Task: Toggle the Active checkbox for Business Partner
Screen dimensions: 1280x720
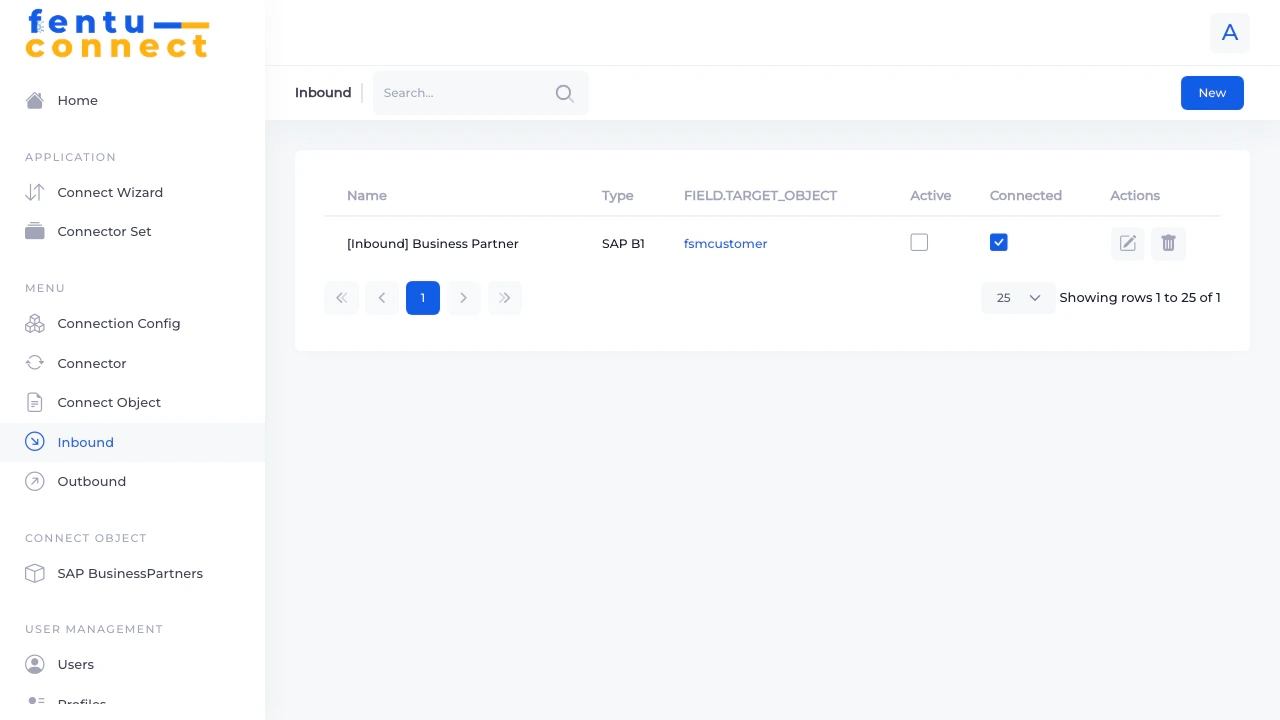Action: tap(919, 242)
